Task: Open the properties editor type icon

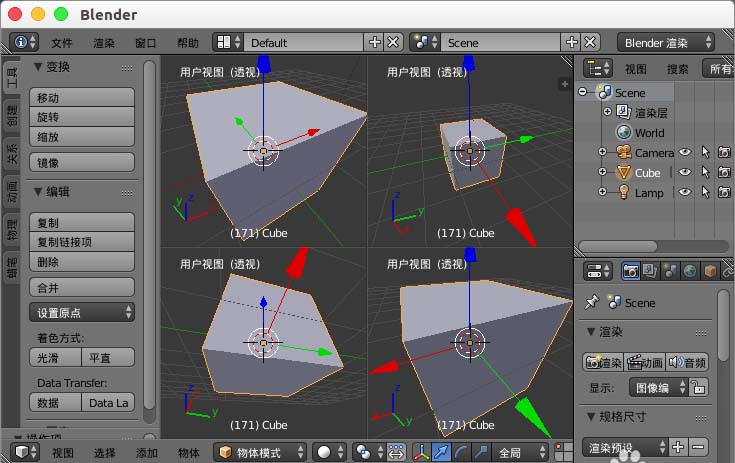Action: (x=598, y=271)
